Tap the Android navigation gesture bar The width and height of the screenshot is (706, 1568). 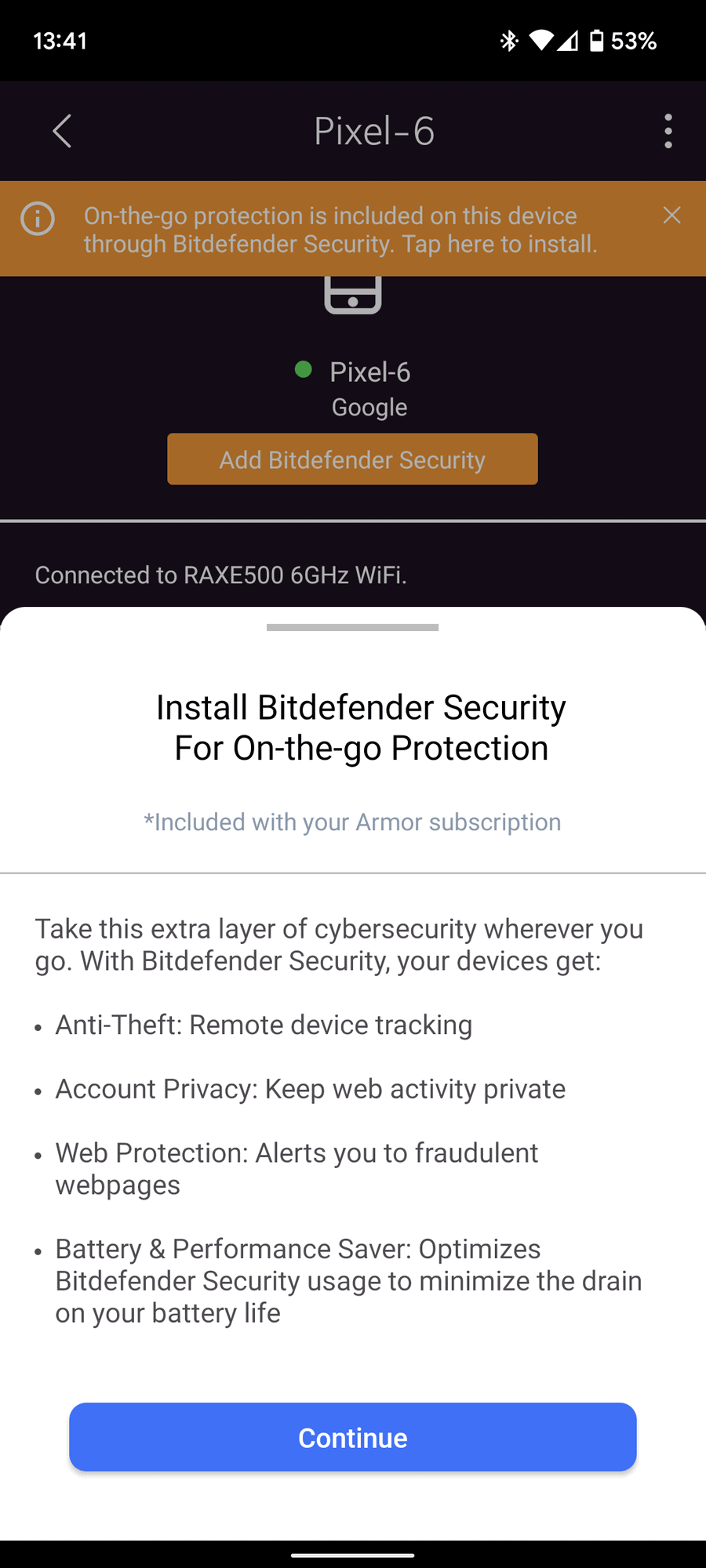(353, 1555)
